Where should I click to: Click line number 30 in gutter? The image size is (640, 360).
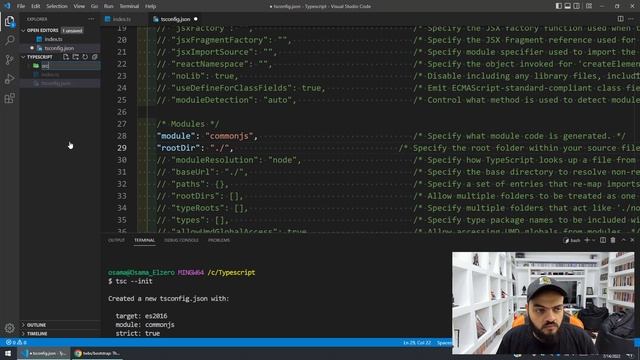(122, 160)
